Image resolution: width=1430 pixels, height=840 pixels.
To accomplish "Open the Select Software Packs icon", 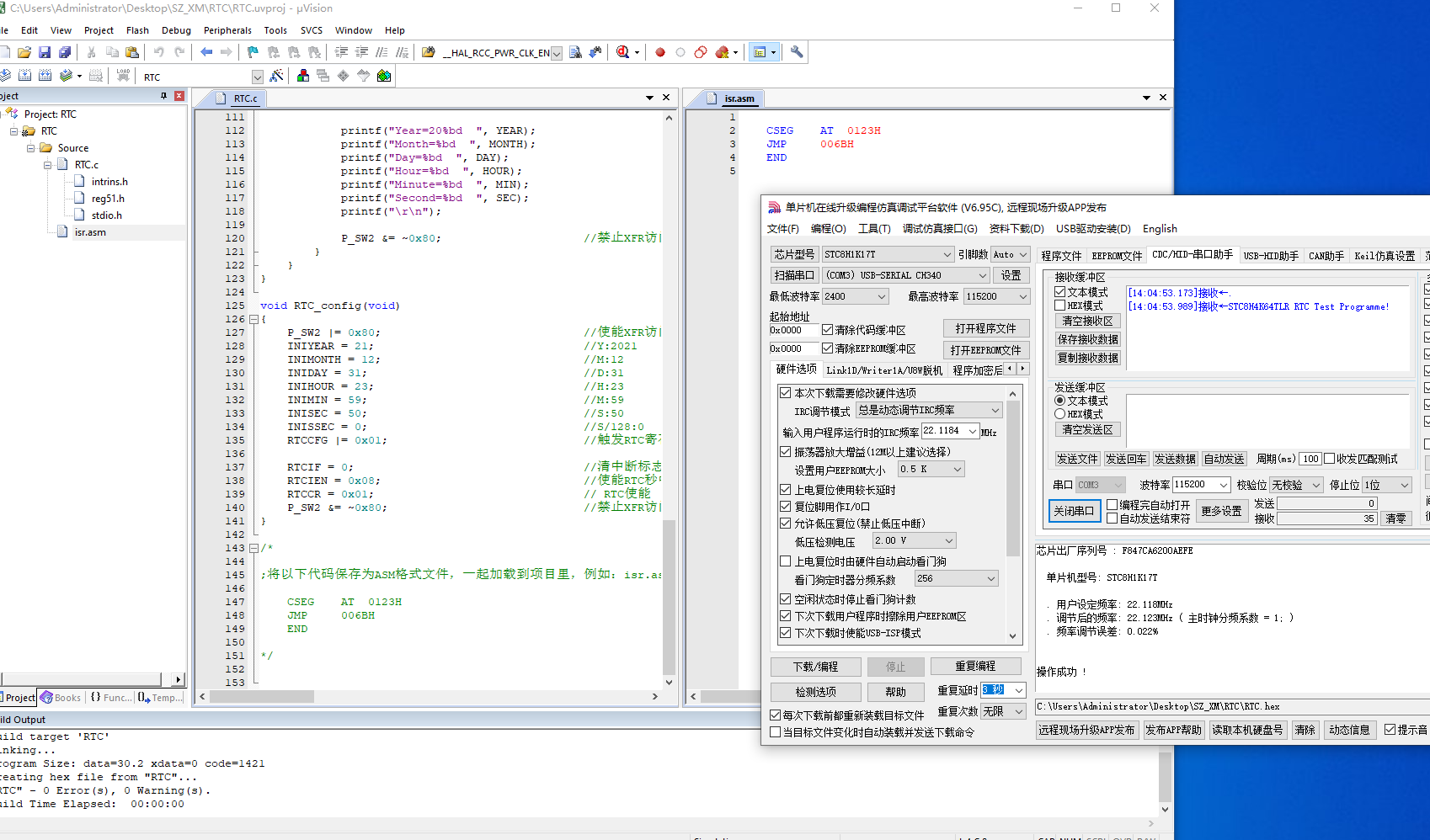I will point(363,76).
